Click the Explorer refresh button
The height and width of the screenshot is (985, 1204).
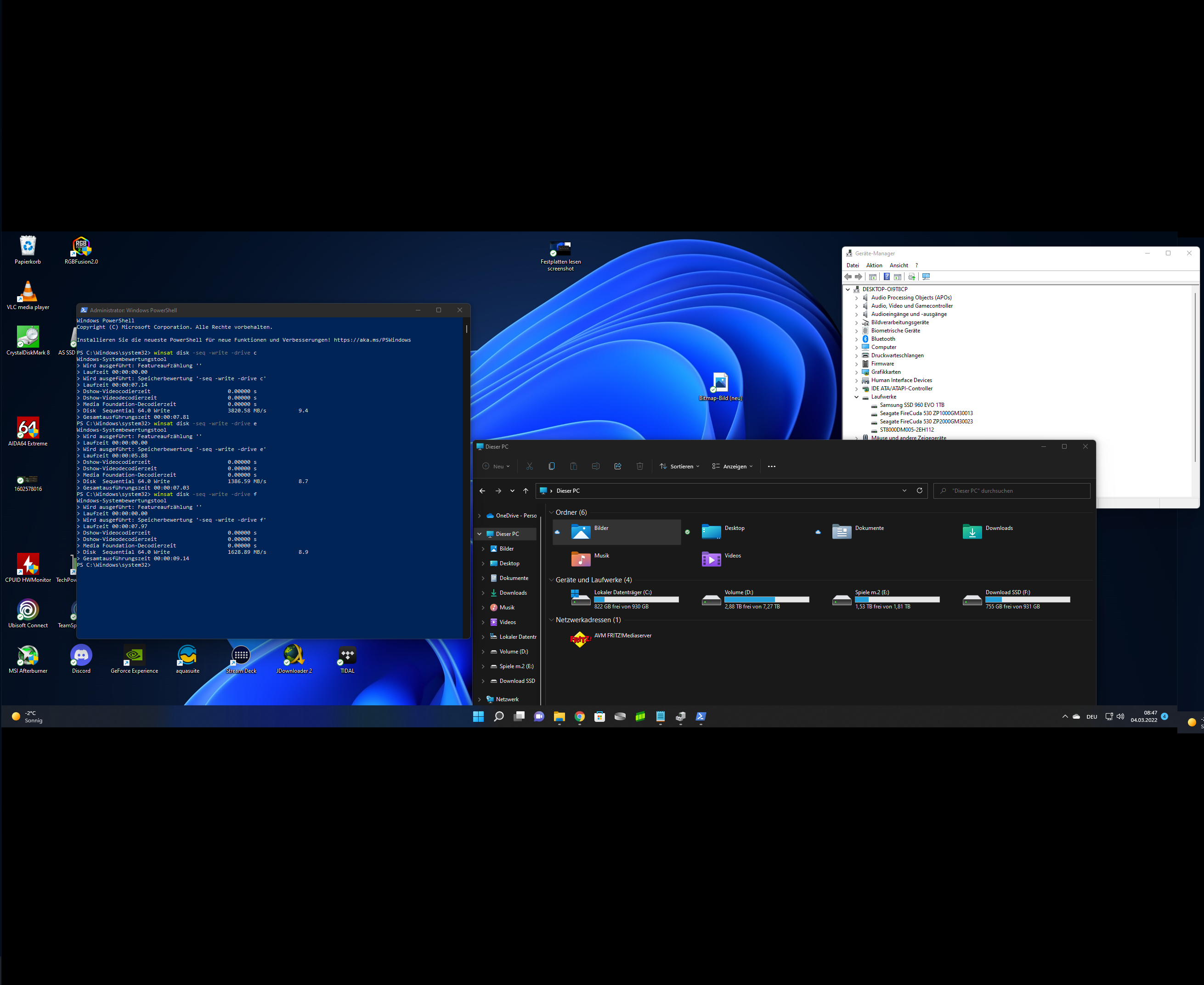tap(919, 491)
